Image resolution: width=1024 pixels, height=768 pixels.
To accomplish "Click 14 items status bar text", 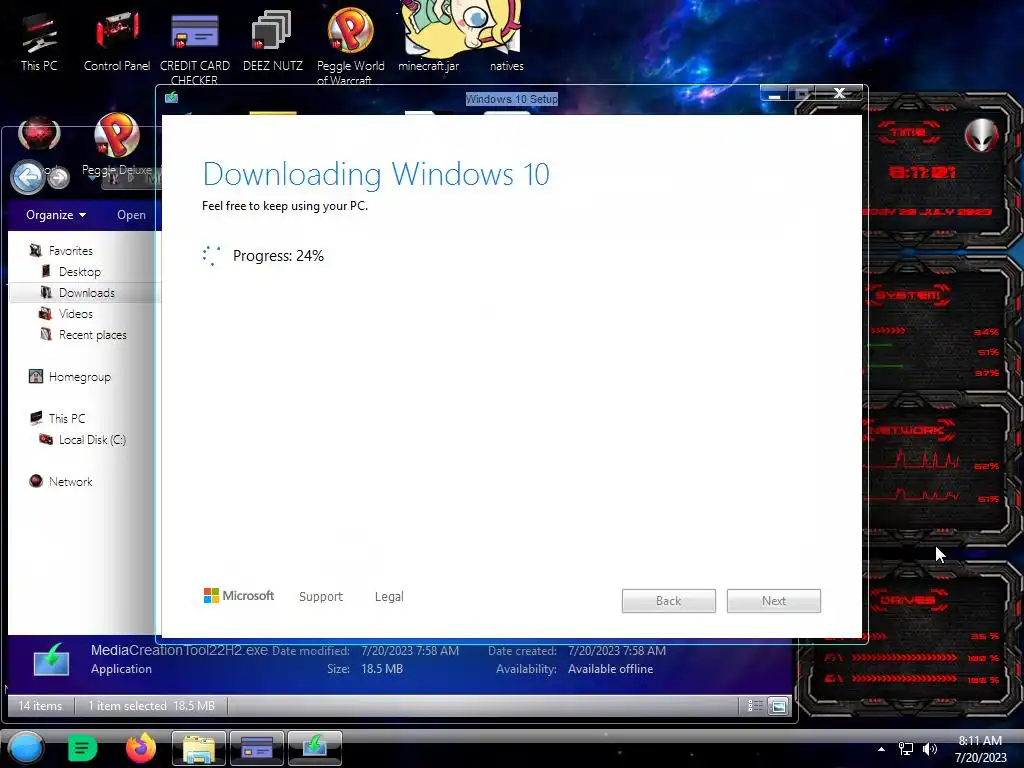I will click(x=40, y=705).
